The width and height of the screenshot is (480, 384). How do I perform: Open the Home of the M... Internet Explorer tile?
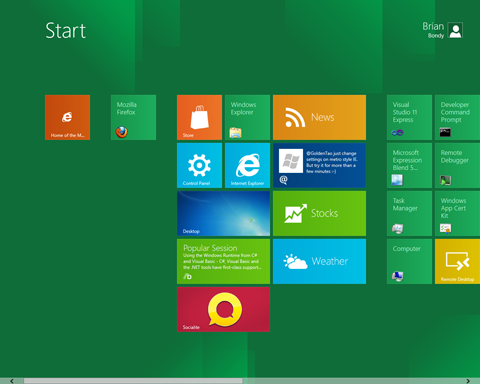coord(67,117)
